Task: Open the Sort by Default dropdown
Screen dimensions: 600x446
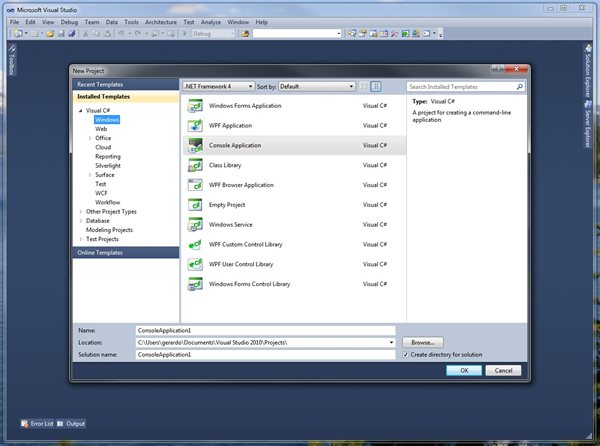Action: (317, 87)
